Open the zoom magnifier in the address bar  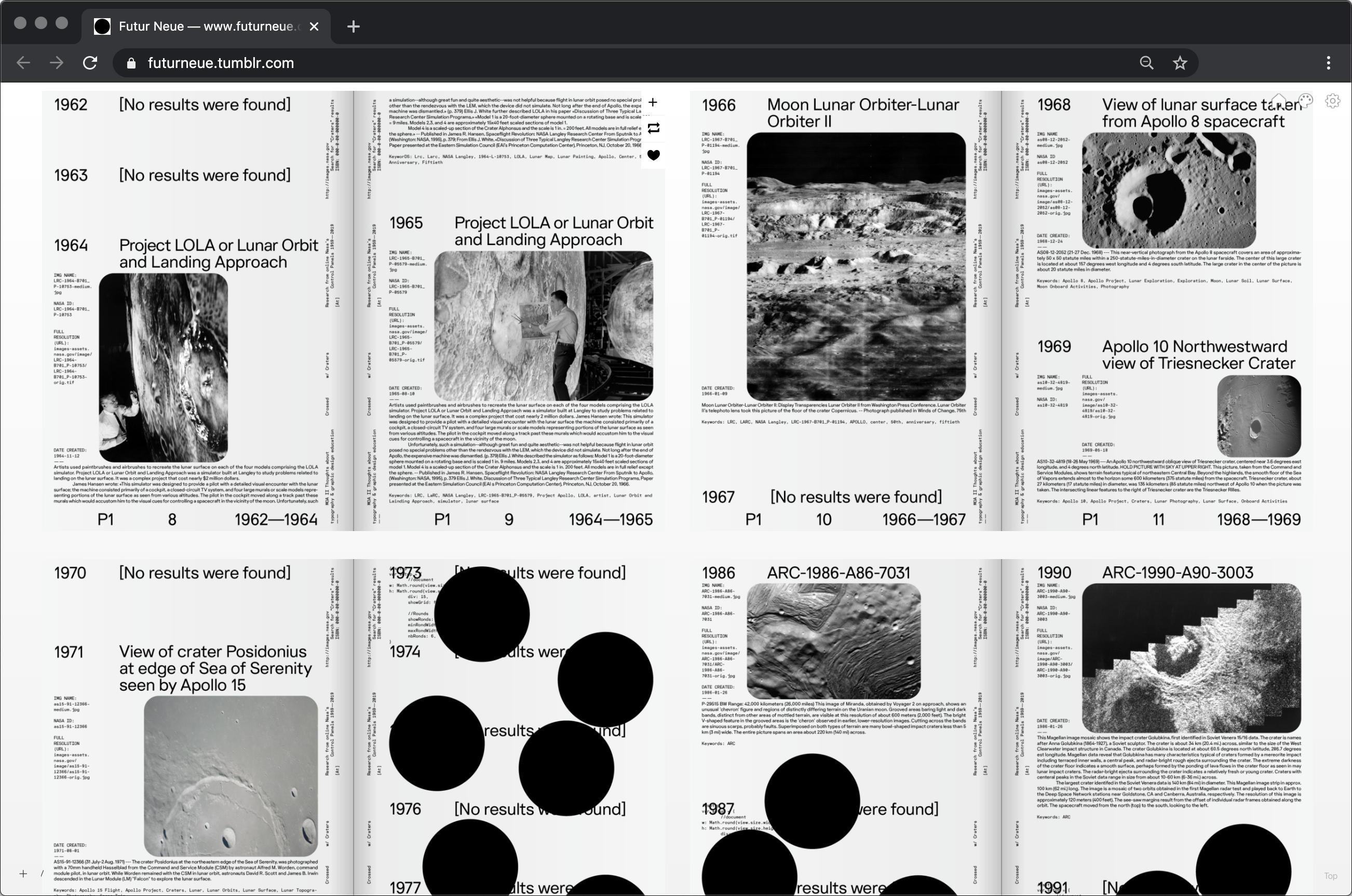pyautogui.click(x=1146, y=63)
